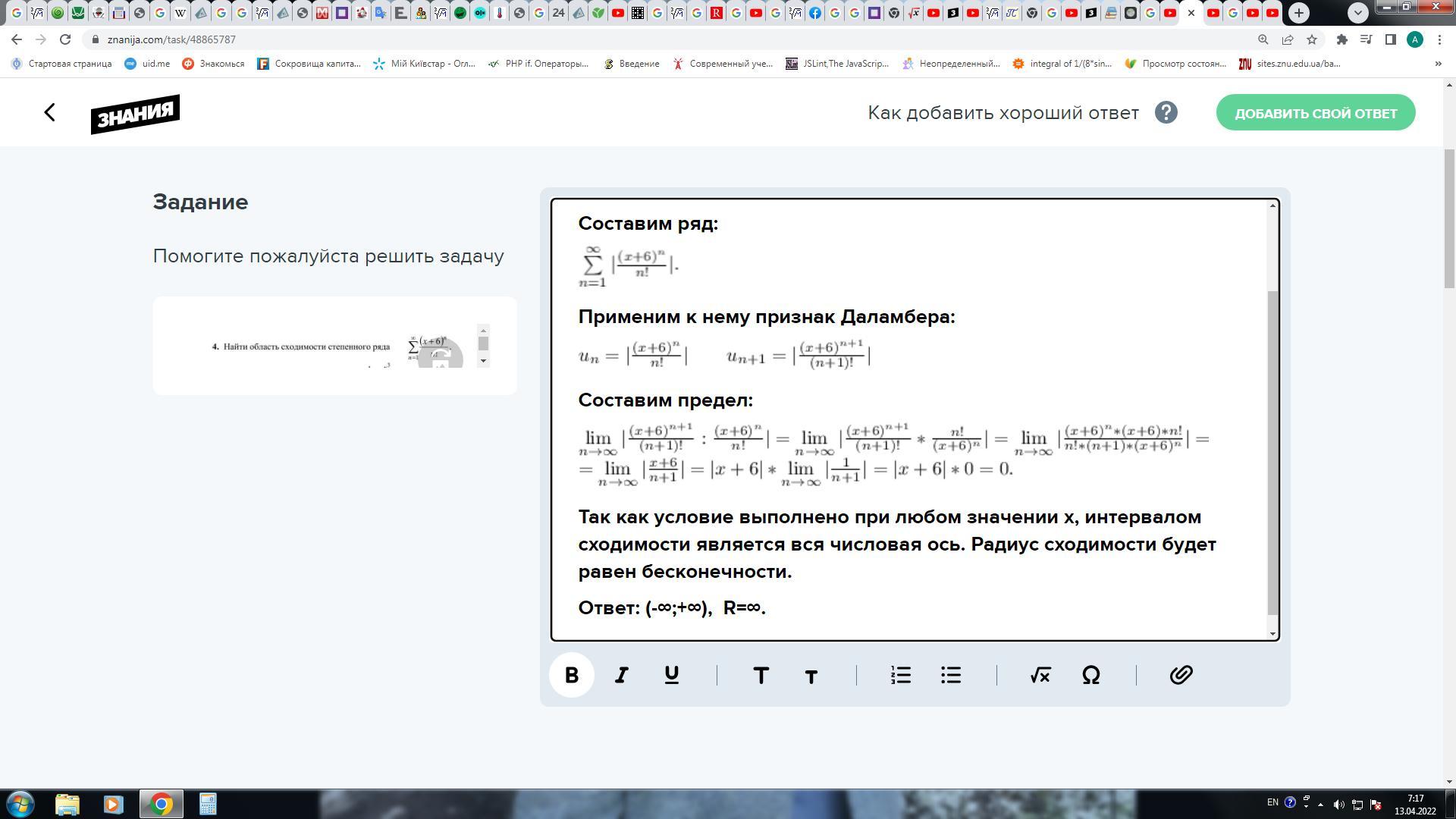
Task: Insert a bulleted list
Action: 951,675
